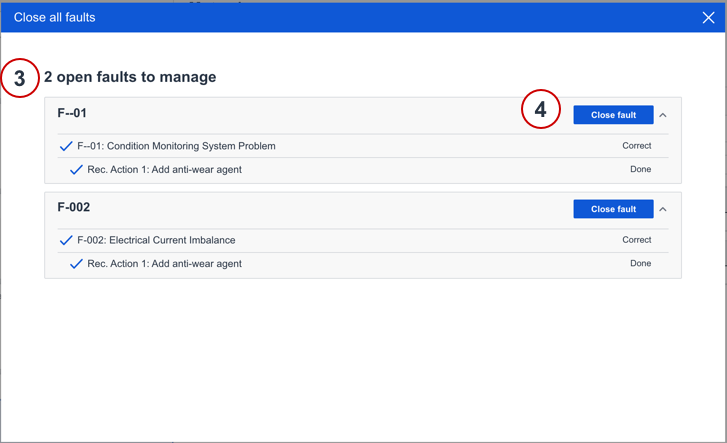727x443 pixels.
Task: Click Close fault button for F--01
Action: 613,115
